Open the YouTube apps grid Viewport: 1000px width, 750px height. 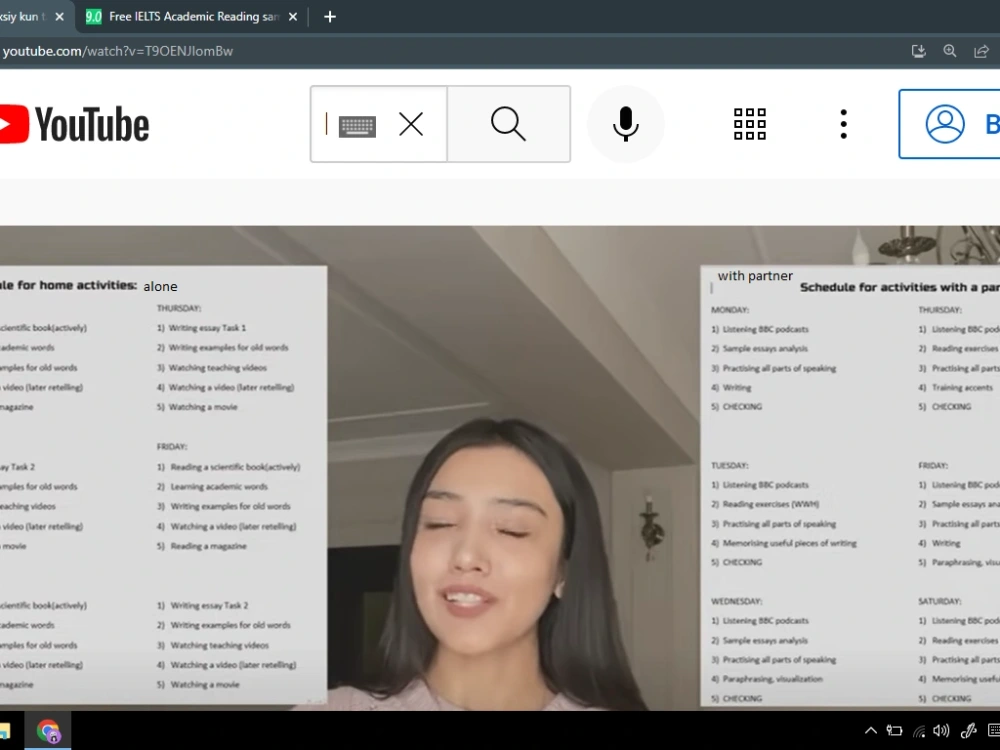click(x=750, y=124)
